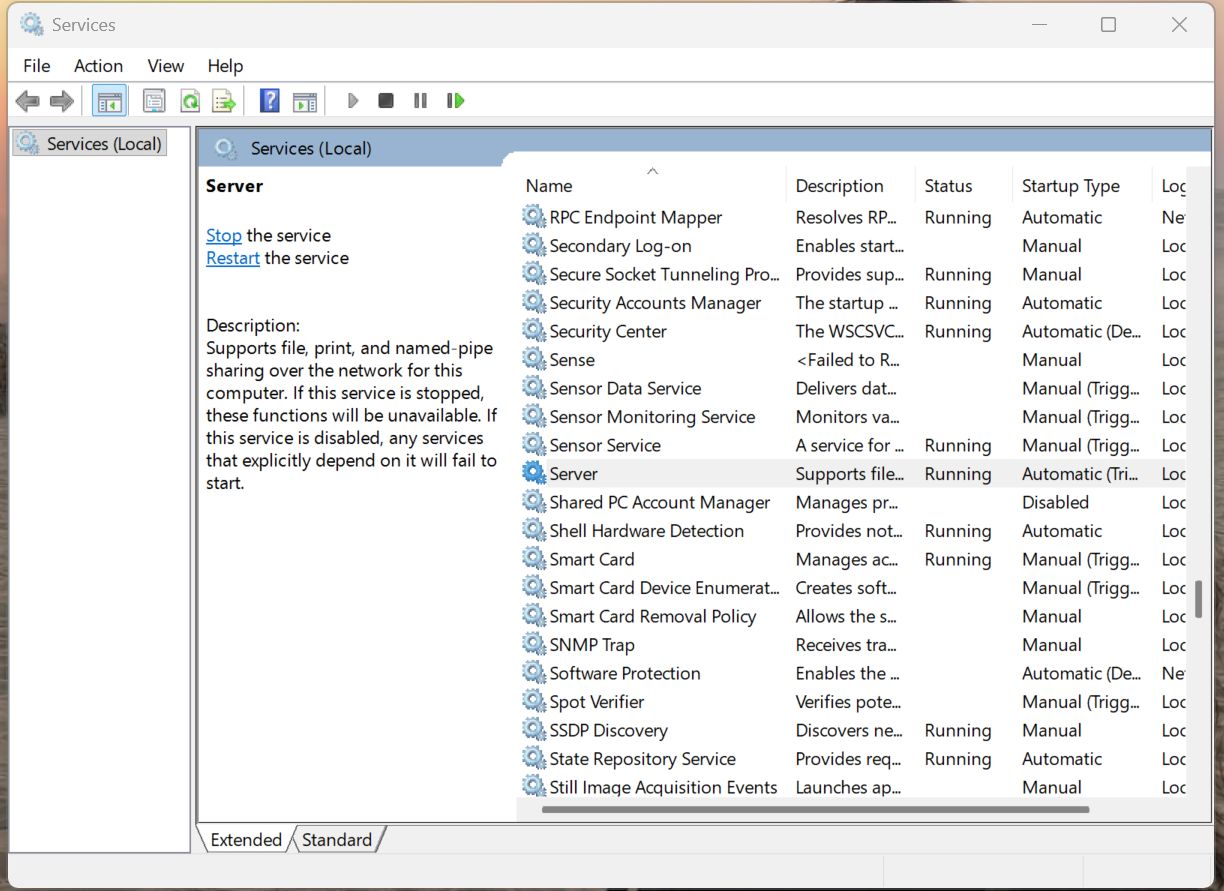Select the Sensor Data Service row

850,388
